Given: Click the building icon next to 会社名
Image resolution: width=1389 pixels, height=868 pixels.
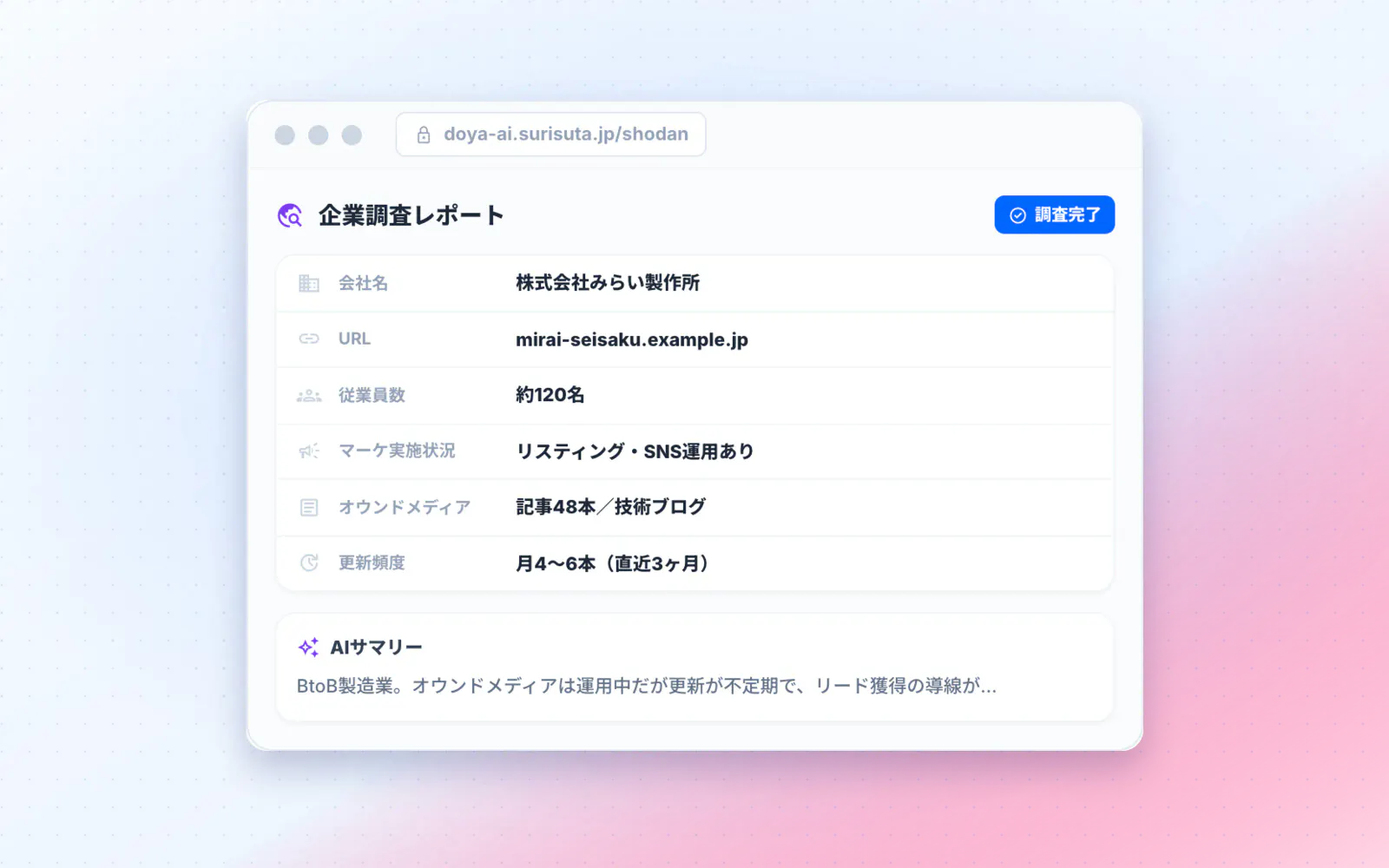Looking at the screenshot, I should tap(309, 283).
